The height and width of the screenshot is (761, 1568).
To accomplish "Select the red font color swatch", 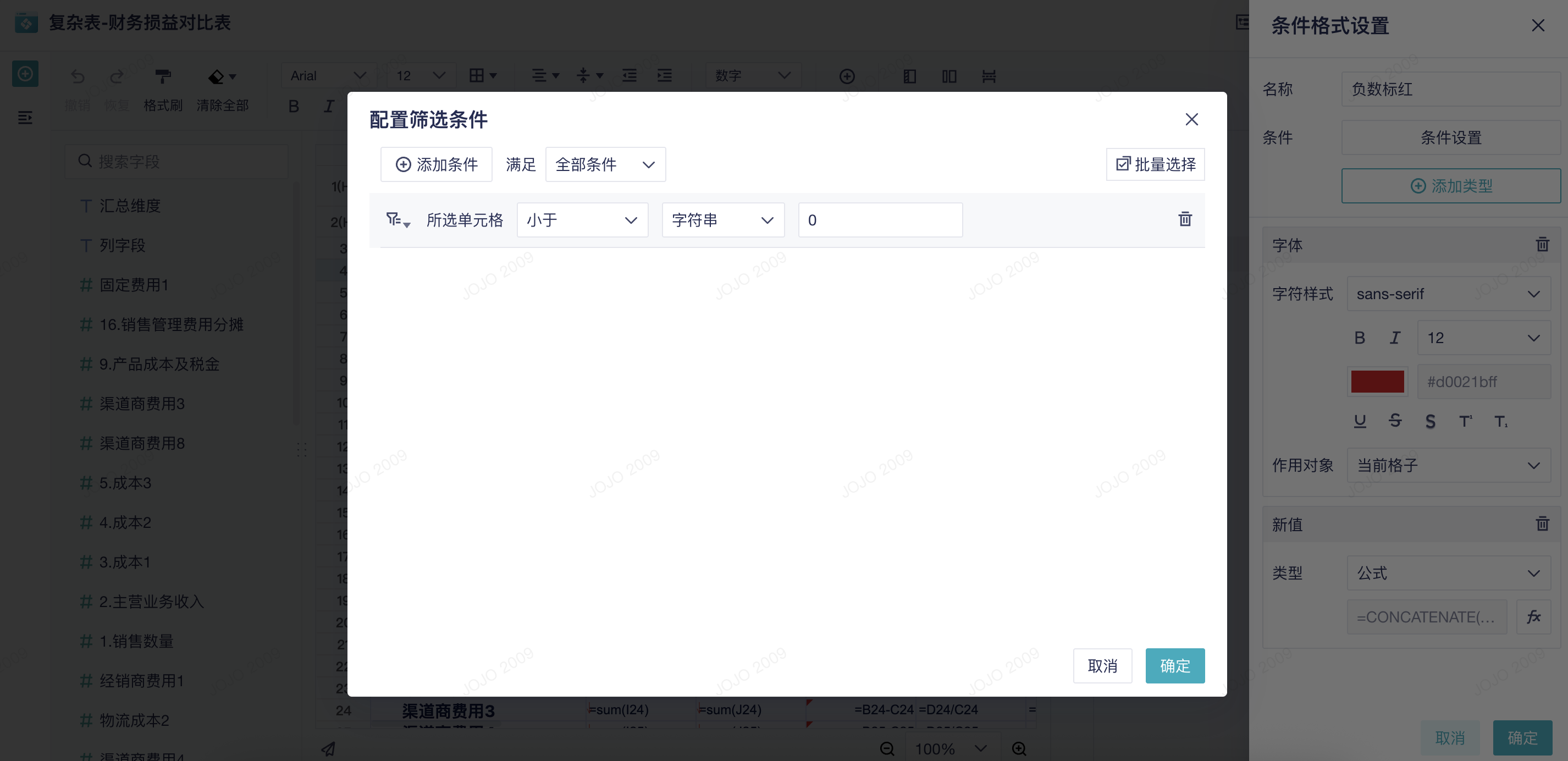I will click(1377, 381).
